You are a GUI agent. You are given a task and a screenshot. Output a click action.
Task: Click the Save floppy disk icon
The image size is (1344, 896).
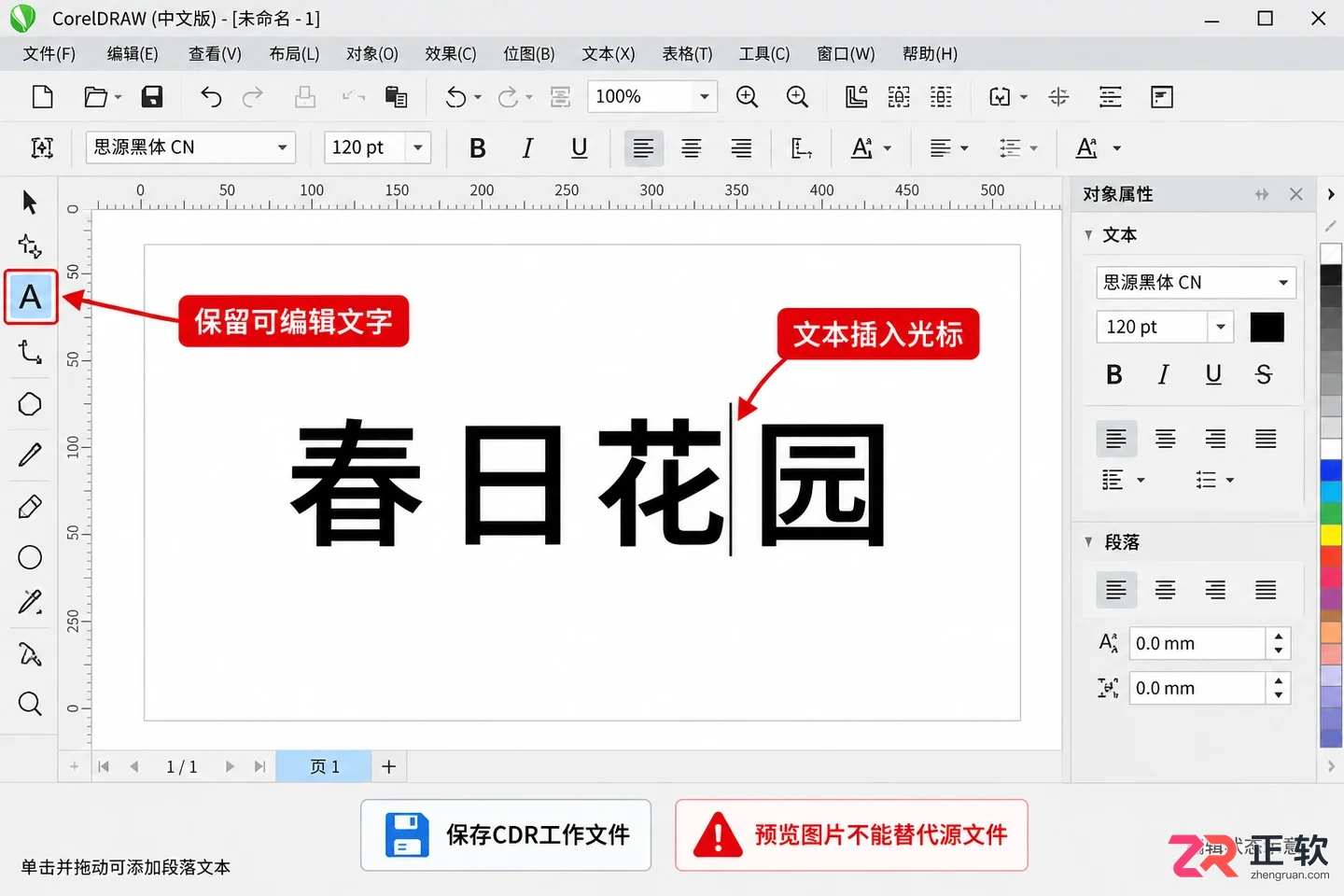pyautogui.click(x=152, y=97)
